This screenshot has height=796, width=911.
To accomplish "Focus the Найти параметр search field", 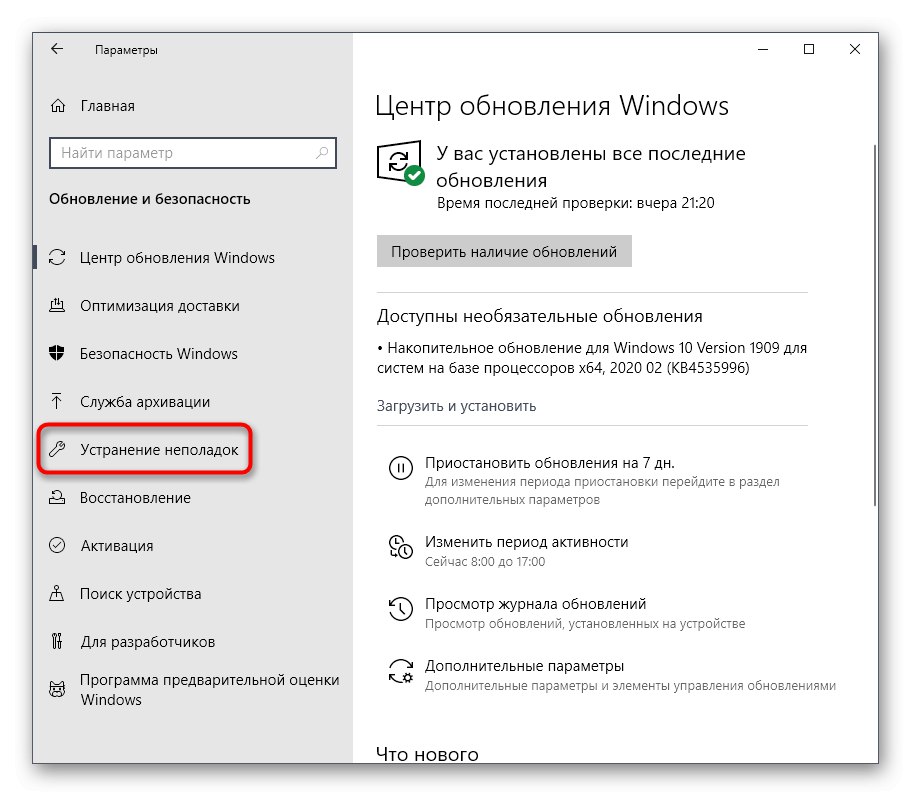I will point(192,153).
